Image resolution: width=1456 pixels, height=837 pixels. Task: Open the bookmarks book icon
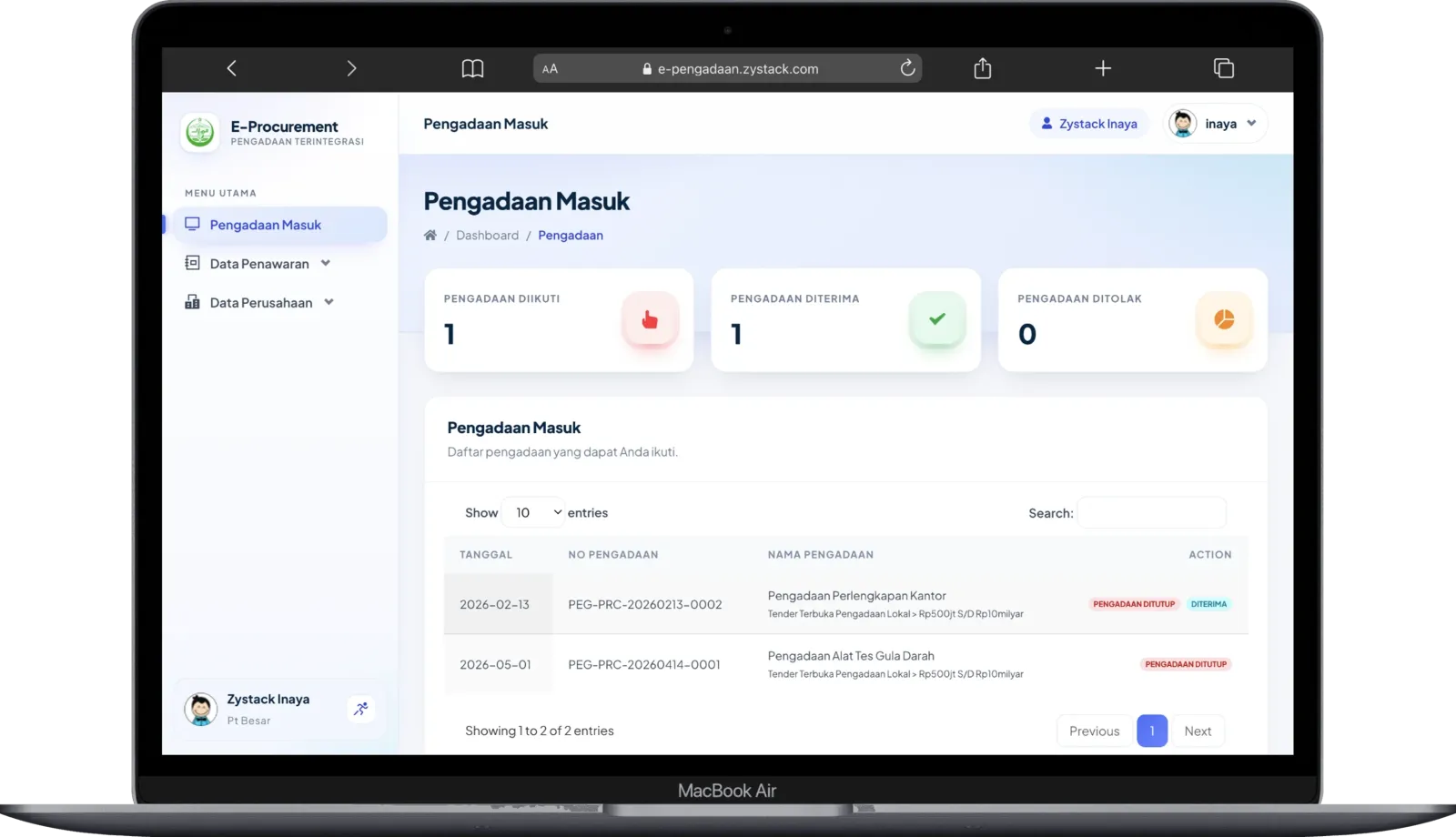pyautogui.click(x=472, y=68)
